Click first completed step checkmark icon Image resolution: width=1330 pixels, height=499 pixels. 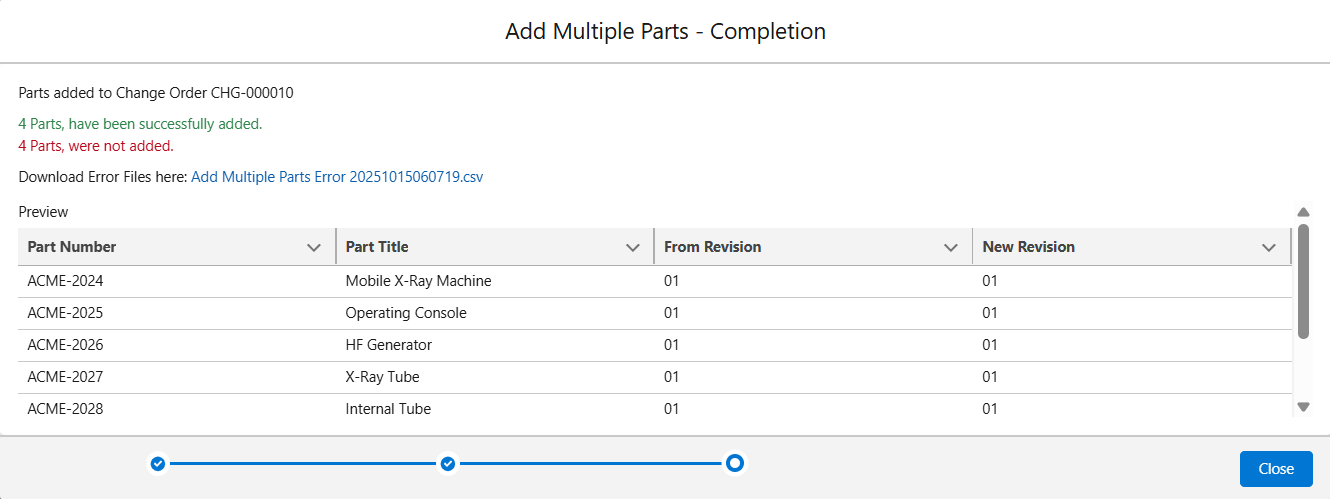157,464
